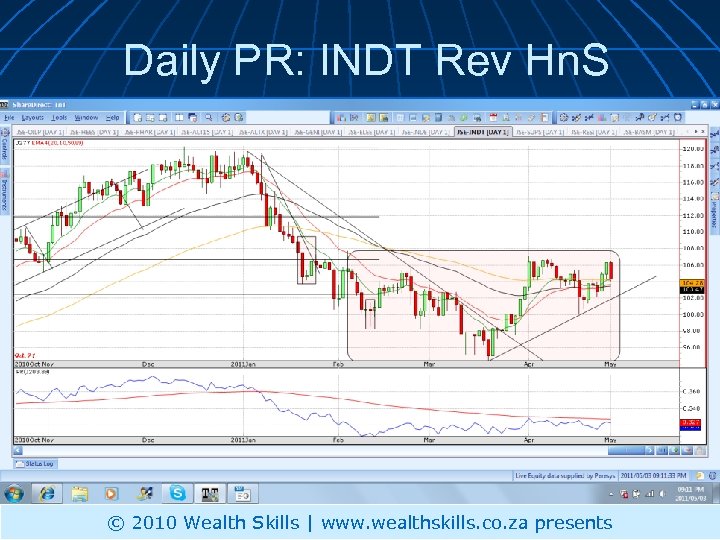Screen dimensions: 720x540
Task: Click the clock icon at toolbar end
Action: (x=678, y=118)
